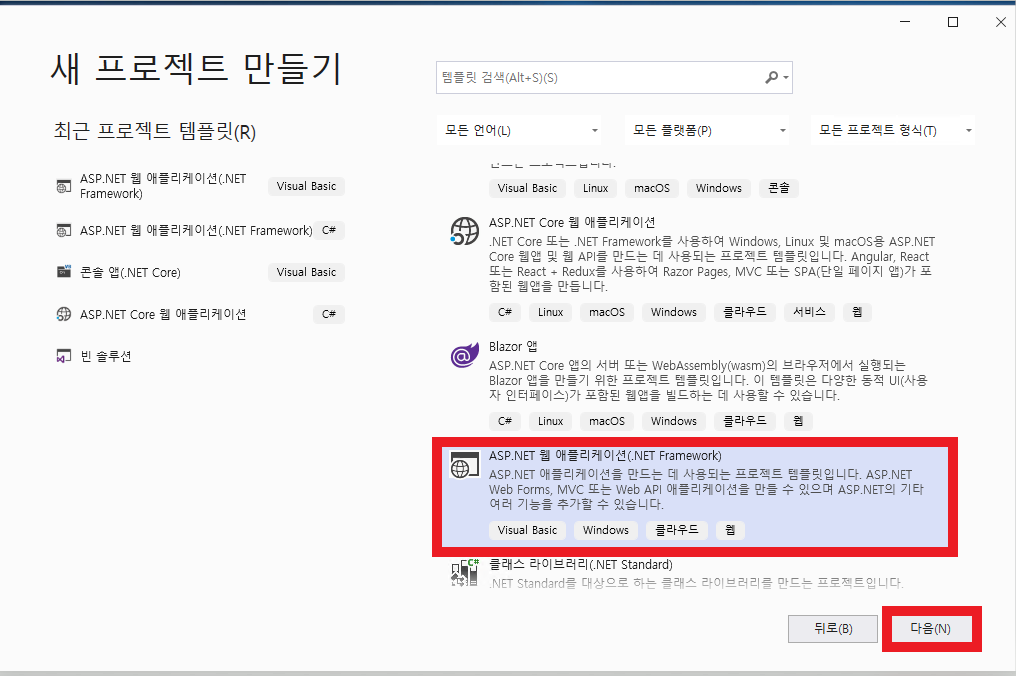Click the 다음(N) next button
The image size is (1016, 676).
pyautogui.click(x=931, y=629)
